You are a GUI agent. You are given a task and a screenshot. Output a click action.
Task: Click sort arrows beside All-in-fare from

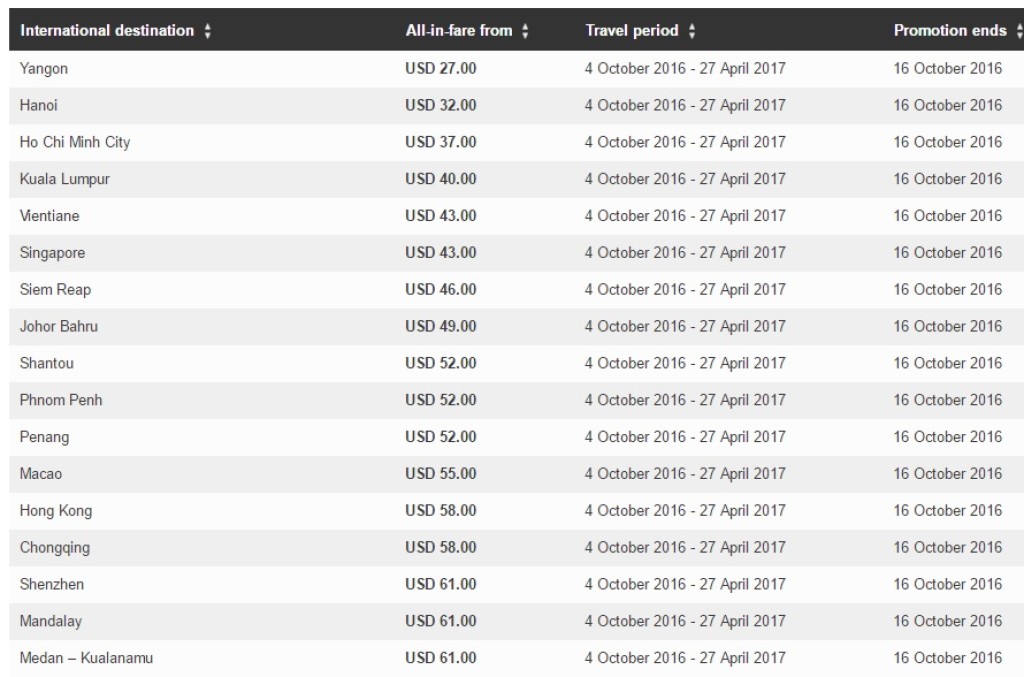(525, 32)
